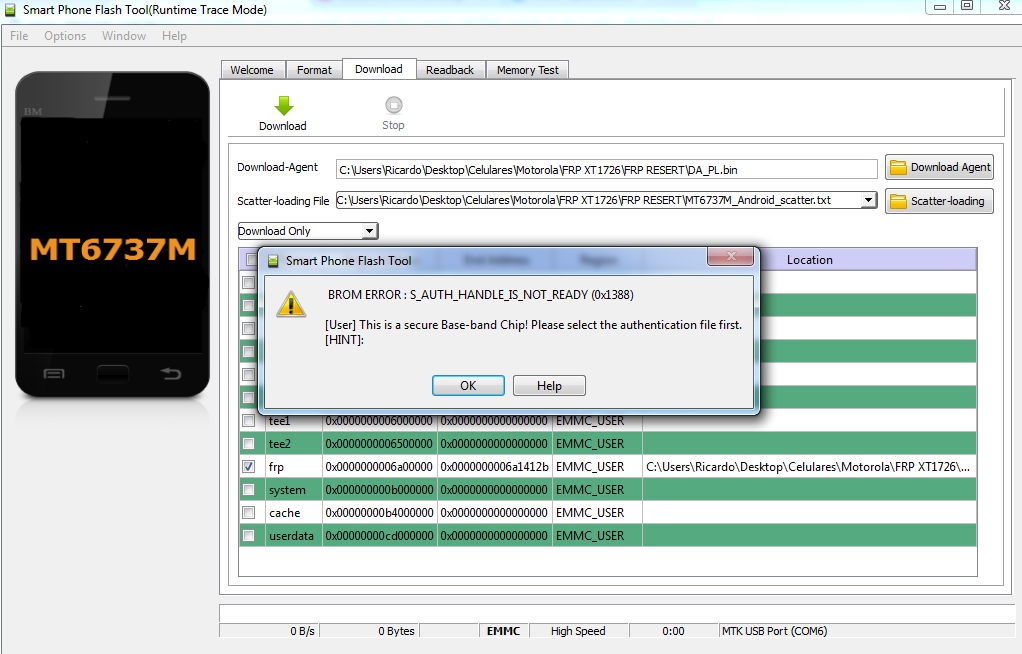Click tee1 begin address 0x0000000006000000
Viewport: 1022px width, 654px height.
tap(379, 421)
